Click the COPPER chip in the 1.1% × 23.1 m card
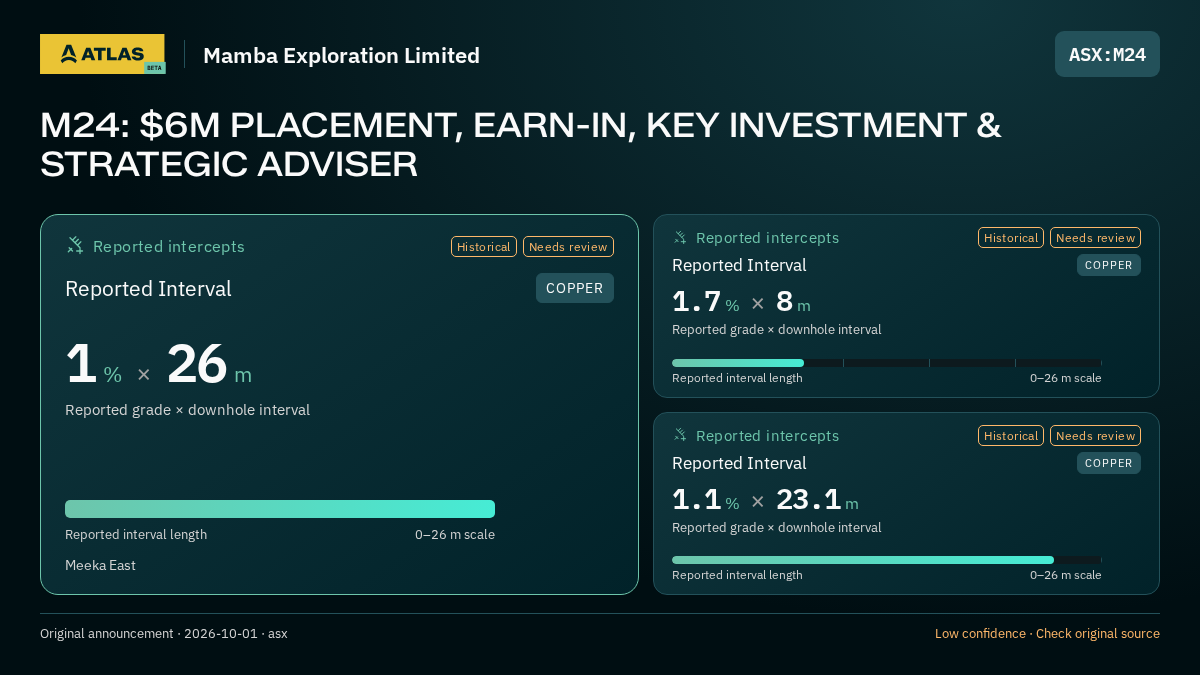The height and width of the screenshot is (675, 1200). click(x=1109, y=463)
